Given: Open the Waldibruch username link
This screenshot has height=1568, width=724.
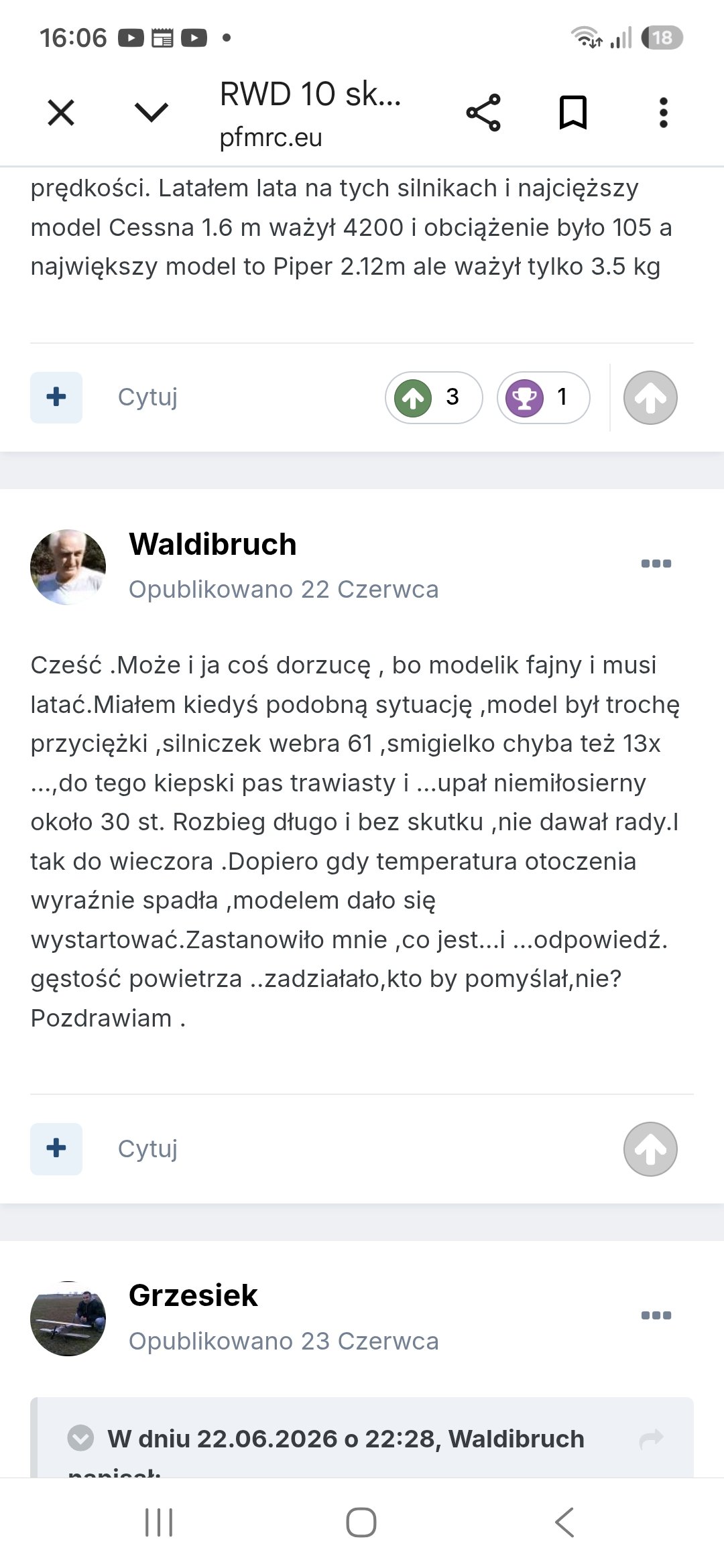Looking at the screenshot, I should [213, 544].
